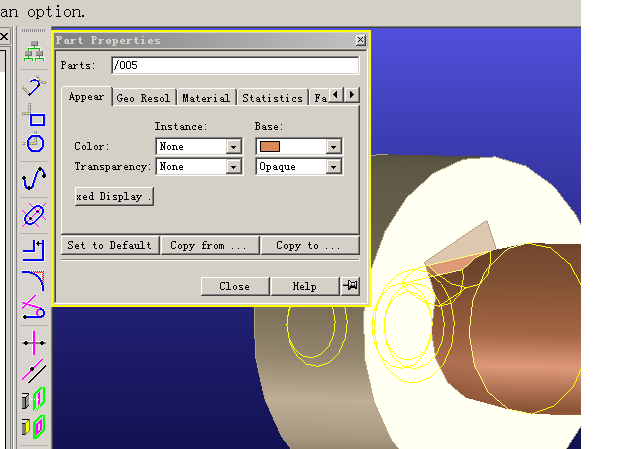Click Set to Default button
This screenshot has height=449, width=640.
(110, 245)
